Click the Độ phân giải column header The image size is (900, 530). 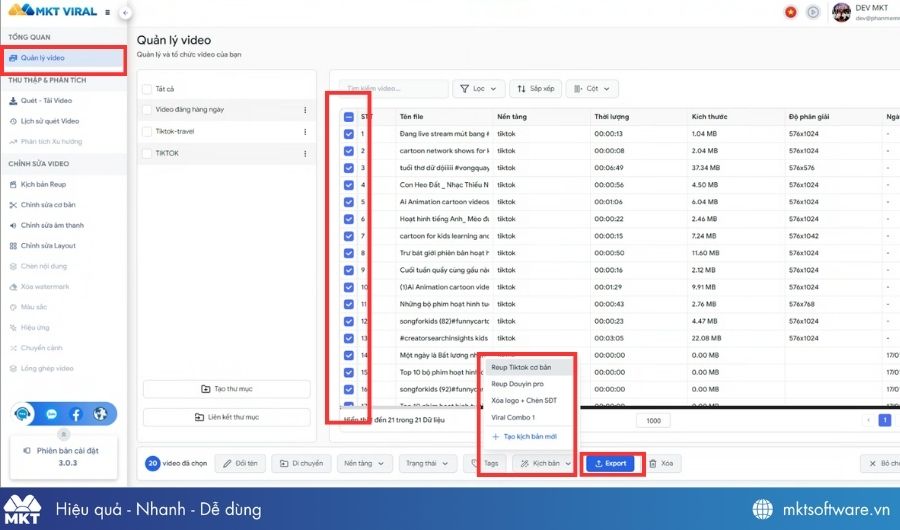point(809,117)
